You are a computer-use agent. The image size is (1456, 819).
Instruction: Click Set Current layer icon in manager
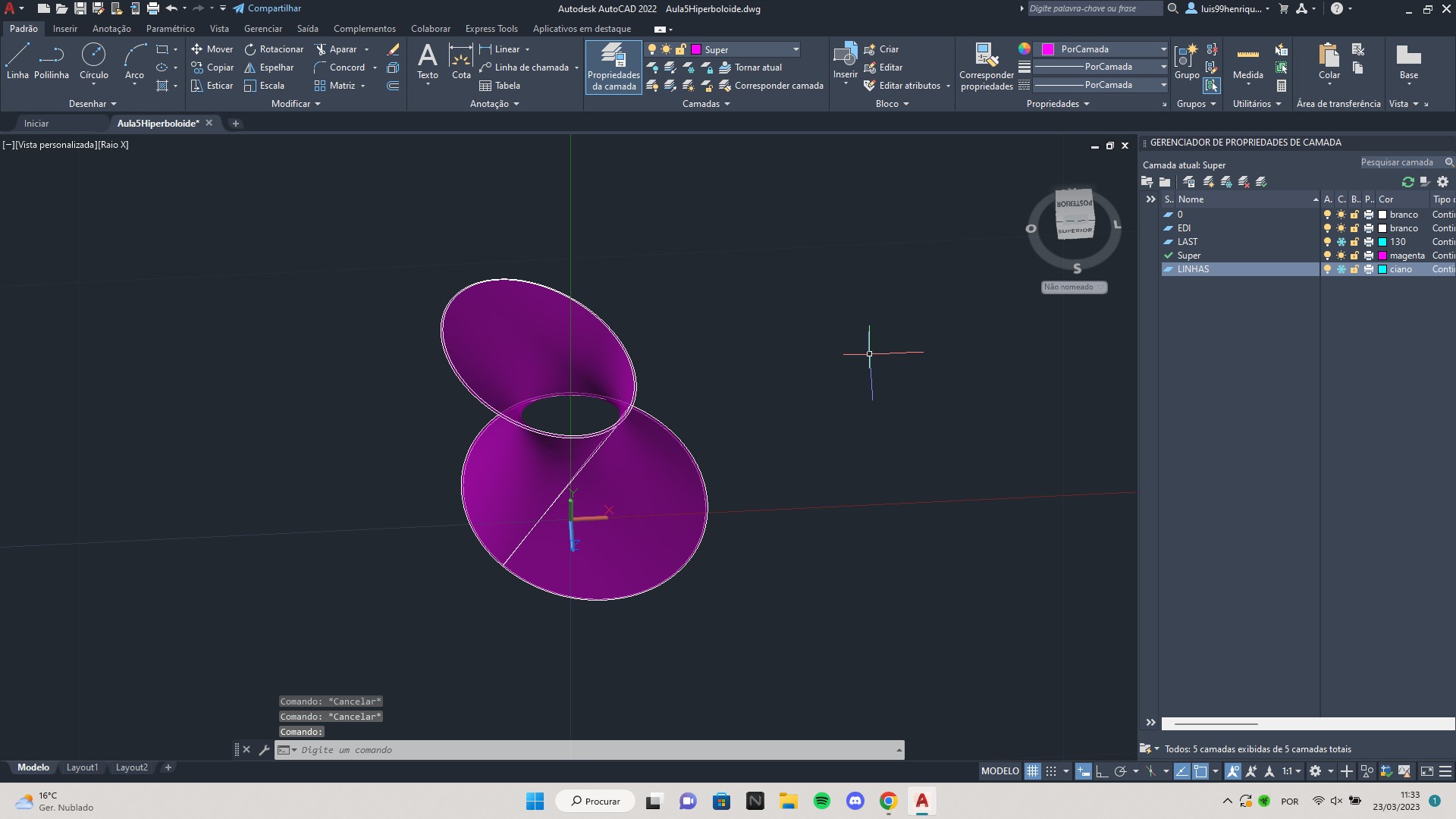(1262, 182)
